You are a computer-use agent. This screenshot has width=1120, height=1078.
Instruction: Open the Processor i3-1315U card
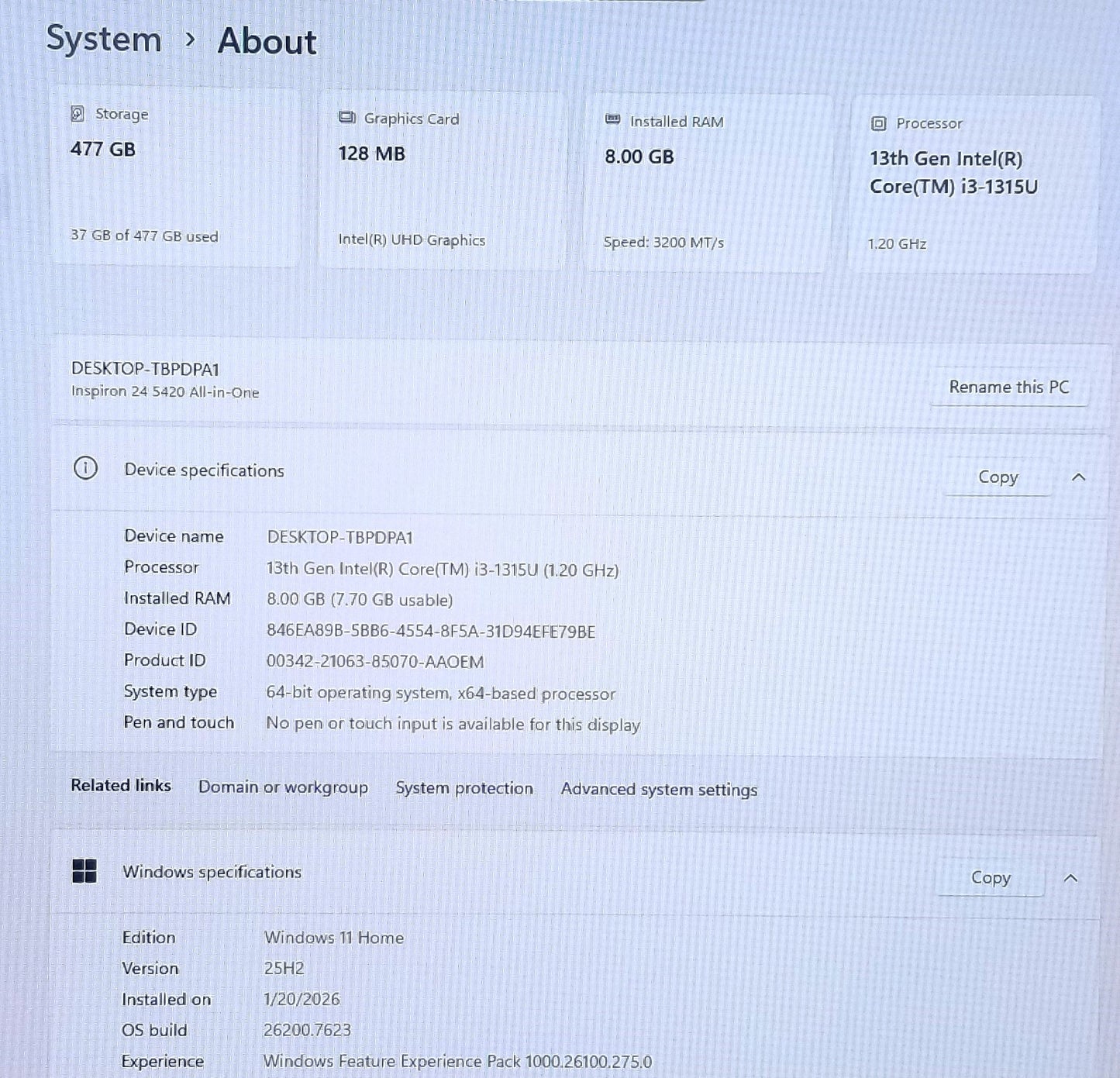(x=974, y=185)
